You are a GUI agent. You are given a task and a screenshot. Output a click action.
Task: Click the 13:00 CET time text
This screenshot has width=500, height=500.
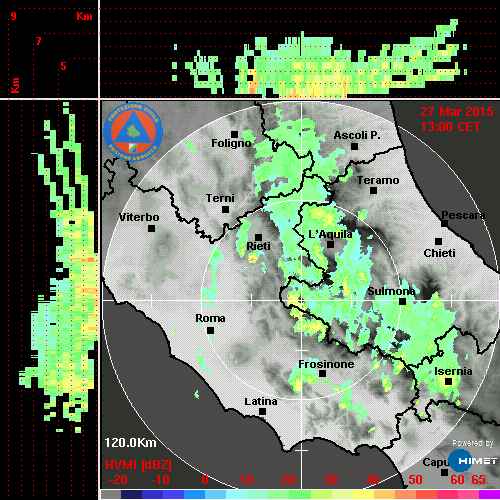click(450, 127)
